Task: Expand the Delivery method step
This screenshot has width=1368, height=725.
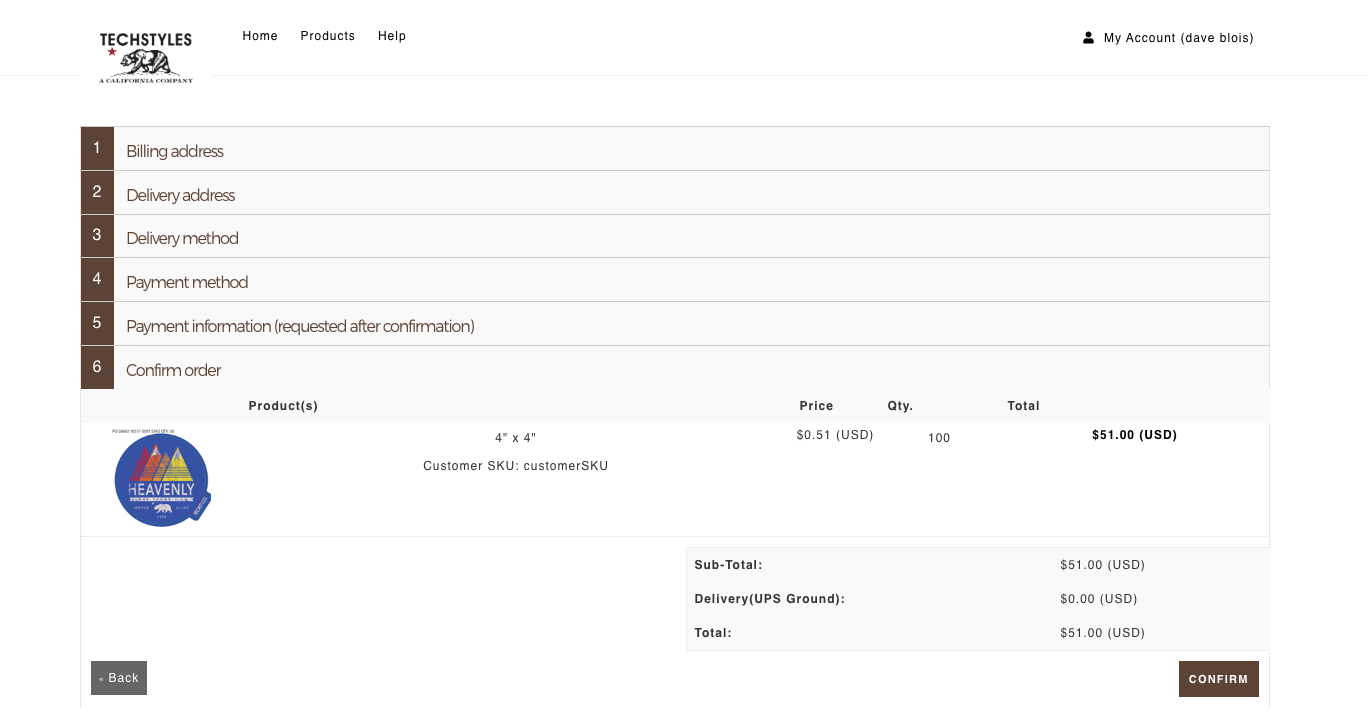Action: pyautogui.click(x=675, y=237)
